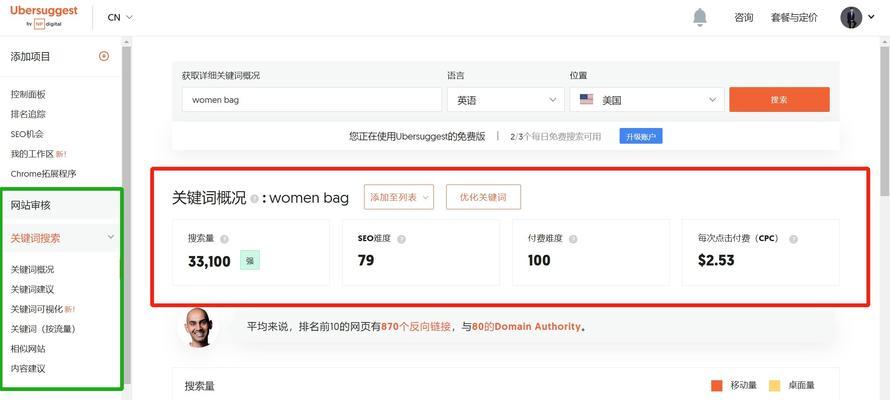Show info icon beside 付费难度
This screenshot has height=400, width=890.
573,239
